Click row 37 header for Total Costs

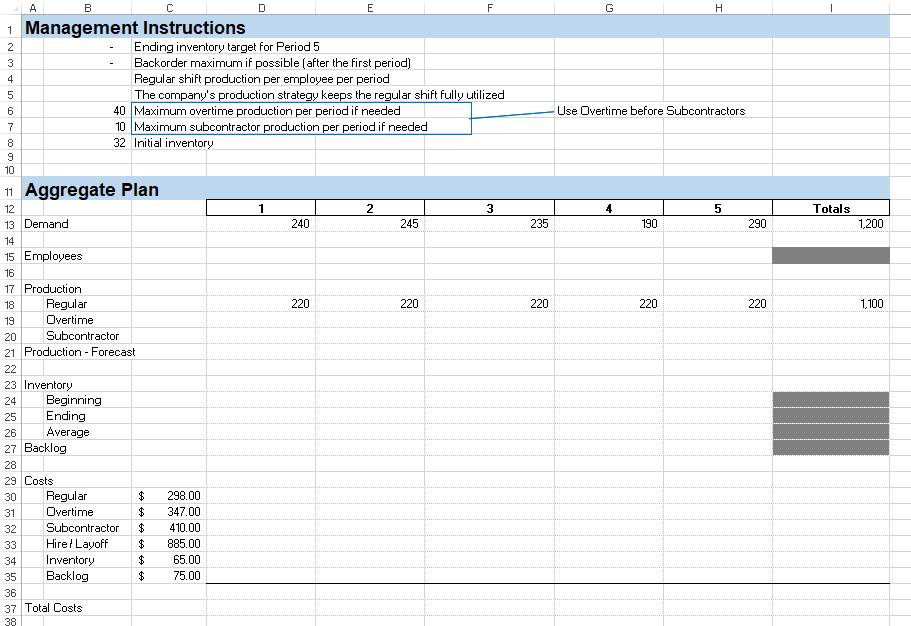(x=10, y=608)
